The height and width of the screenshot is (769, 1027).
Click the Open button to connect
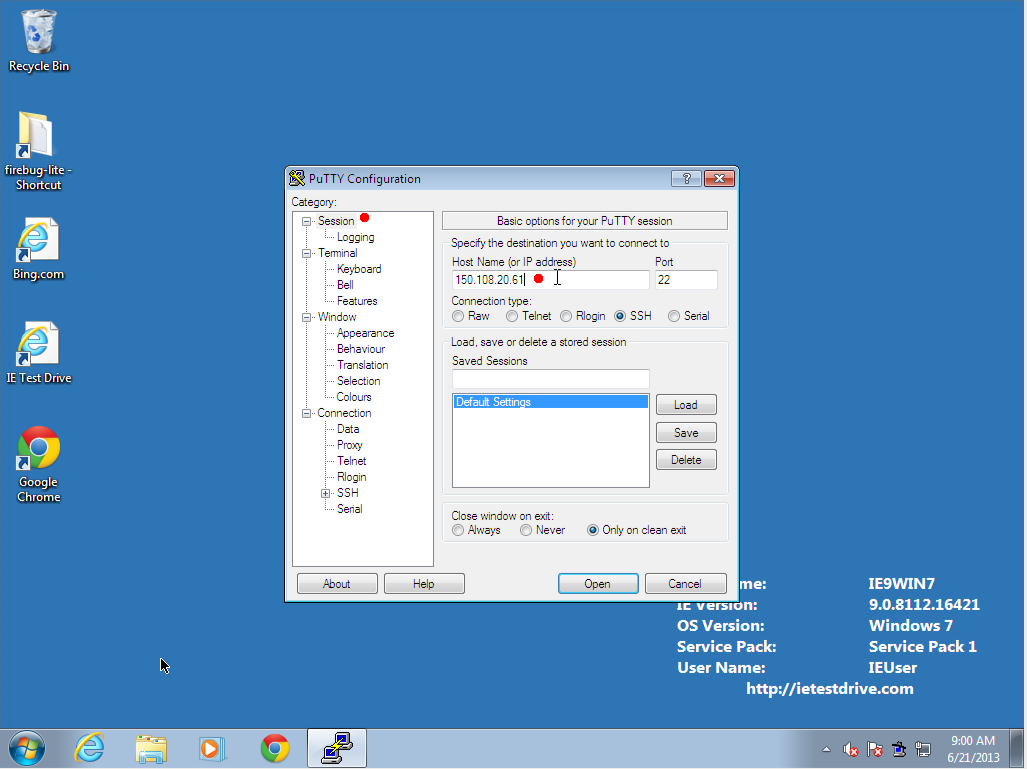[x=597, y=584]
